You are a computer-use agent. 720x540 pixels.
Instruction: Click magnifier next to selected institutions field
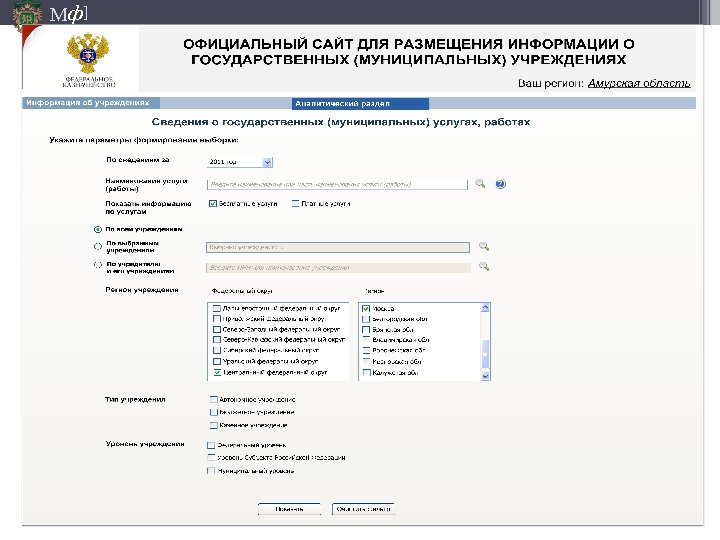point(484,247)
